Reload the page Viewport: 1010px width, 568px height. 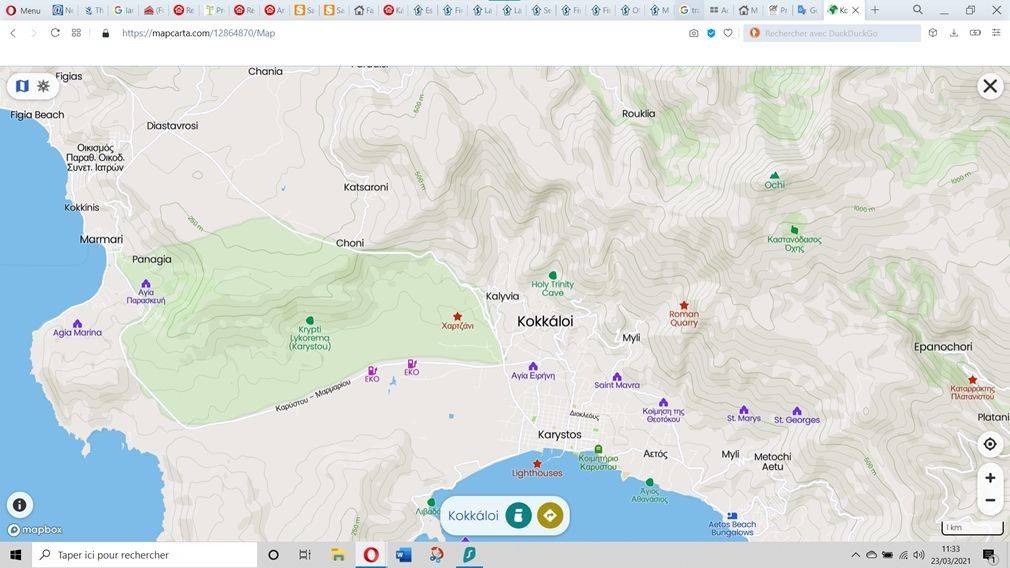pos(55,33)
